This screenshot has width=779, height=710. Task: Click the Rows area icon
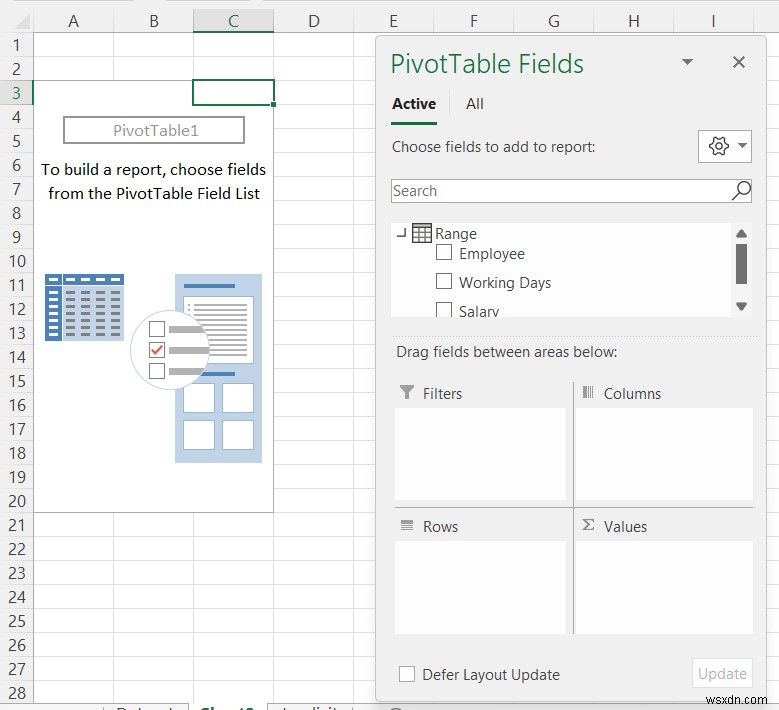point(406,526)
